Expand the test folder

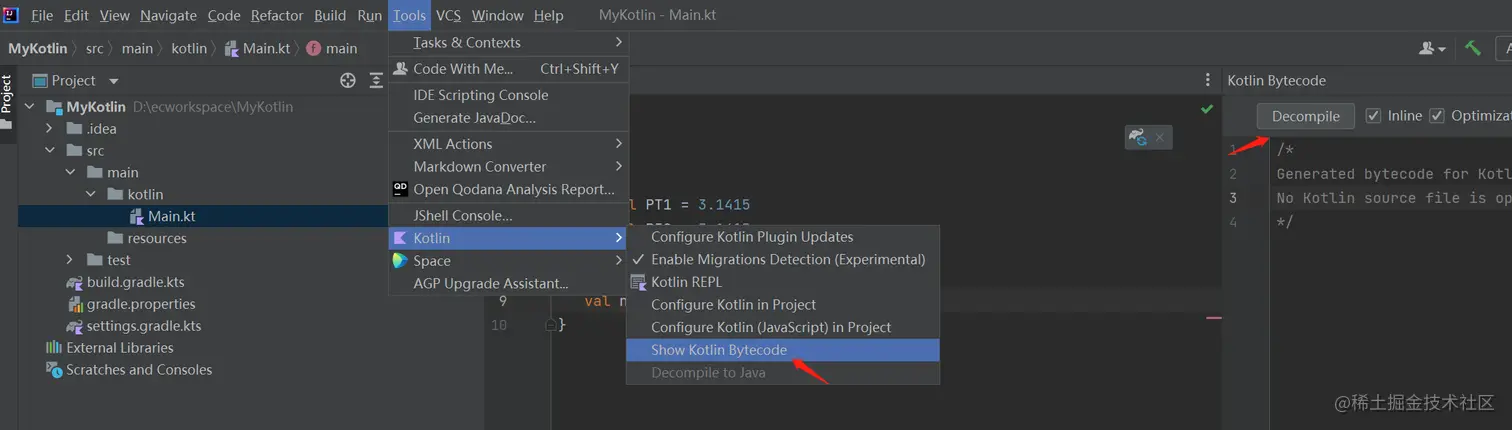70,260
